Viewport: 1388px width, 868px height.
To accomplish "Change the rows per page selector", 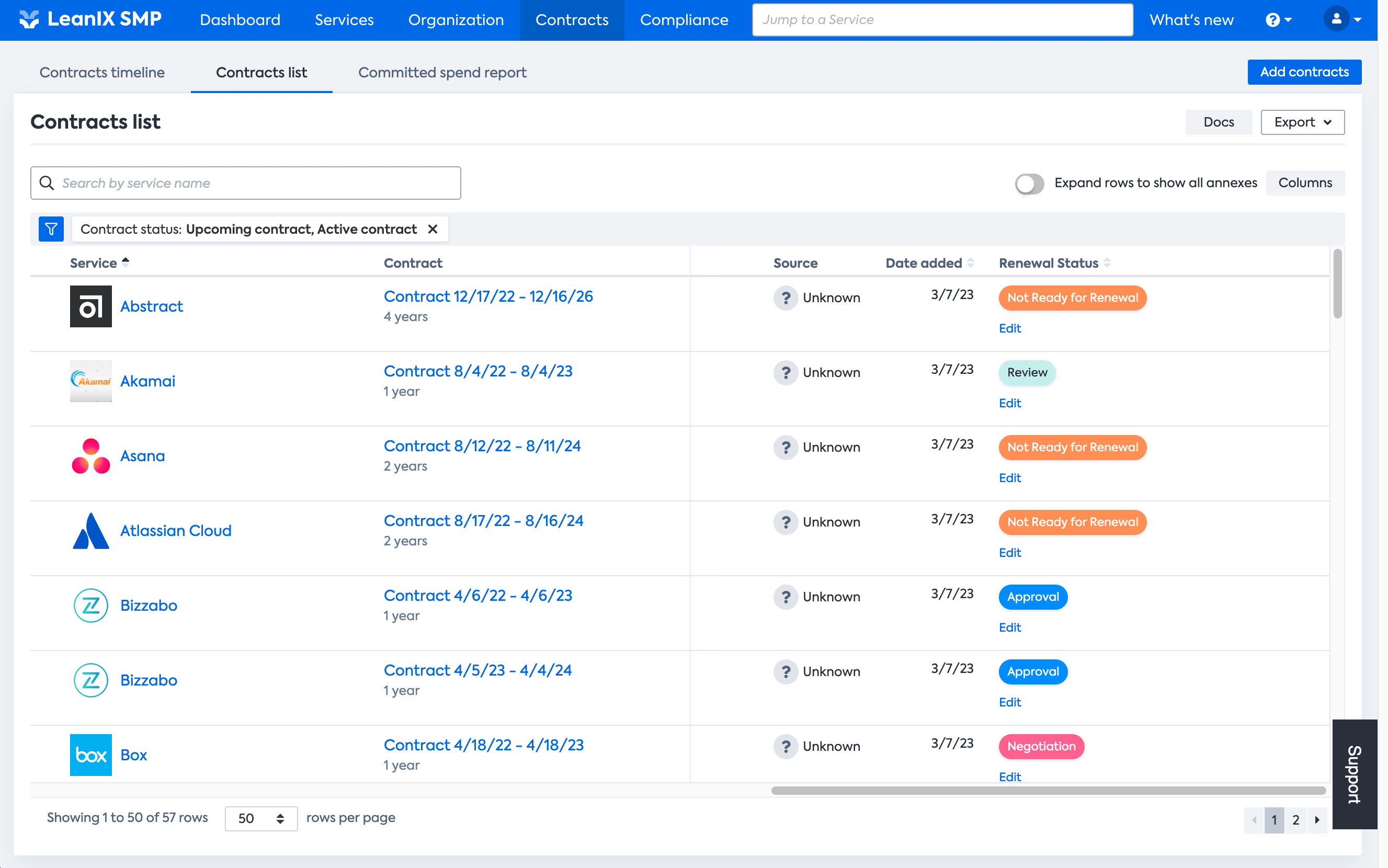I will click(x=261, y=818).
